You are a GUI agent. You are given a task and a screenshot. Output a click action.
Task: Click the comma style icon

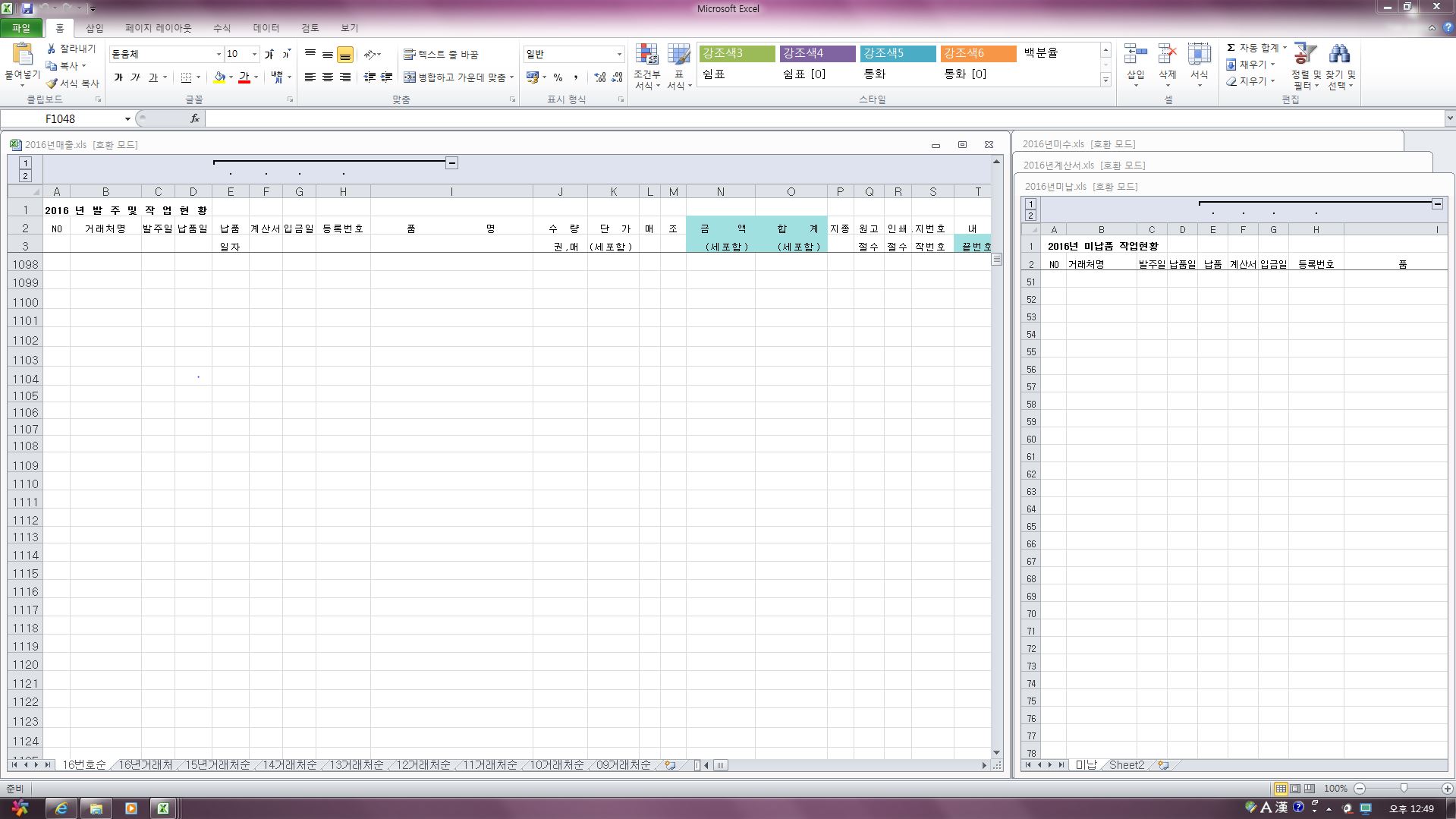pos(576,77)
